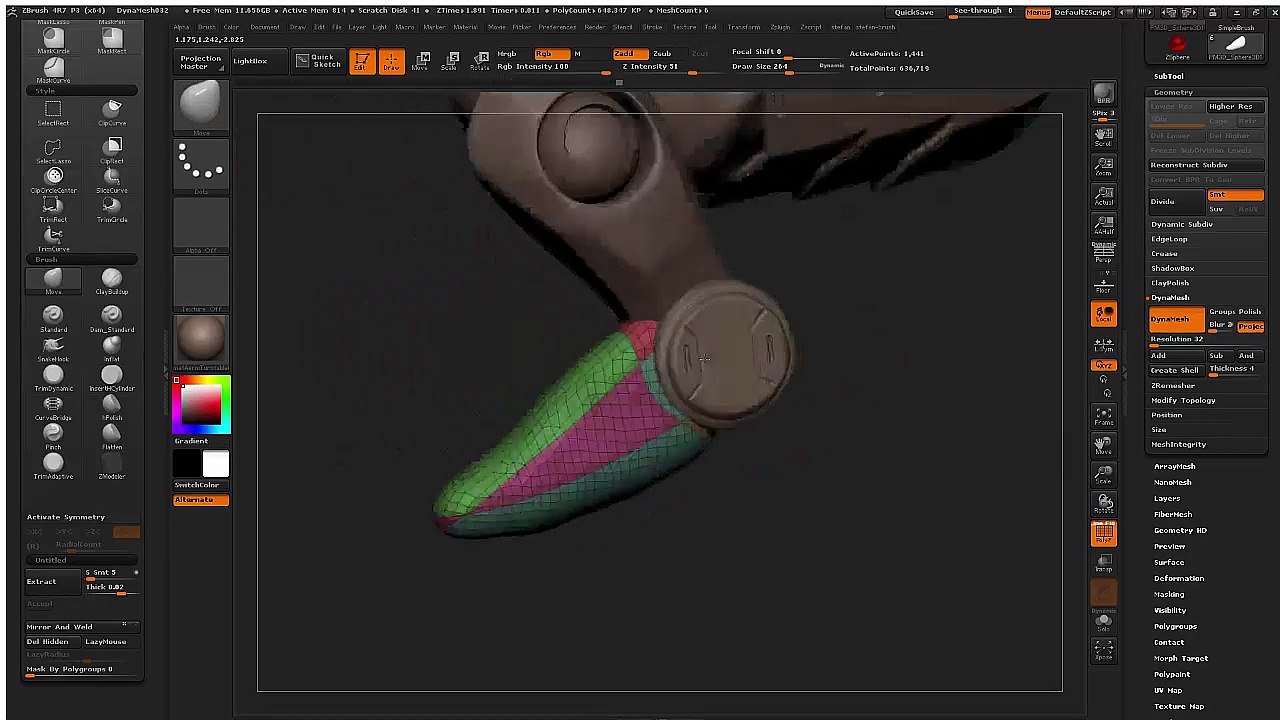
Task: Pick the SelectRect tool
Action: point(53,113)
